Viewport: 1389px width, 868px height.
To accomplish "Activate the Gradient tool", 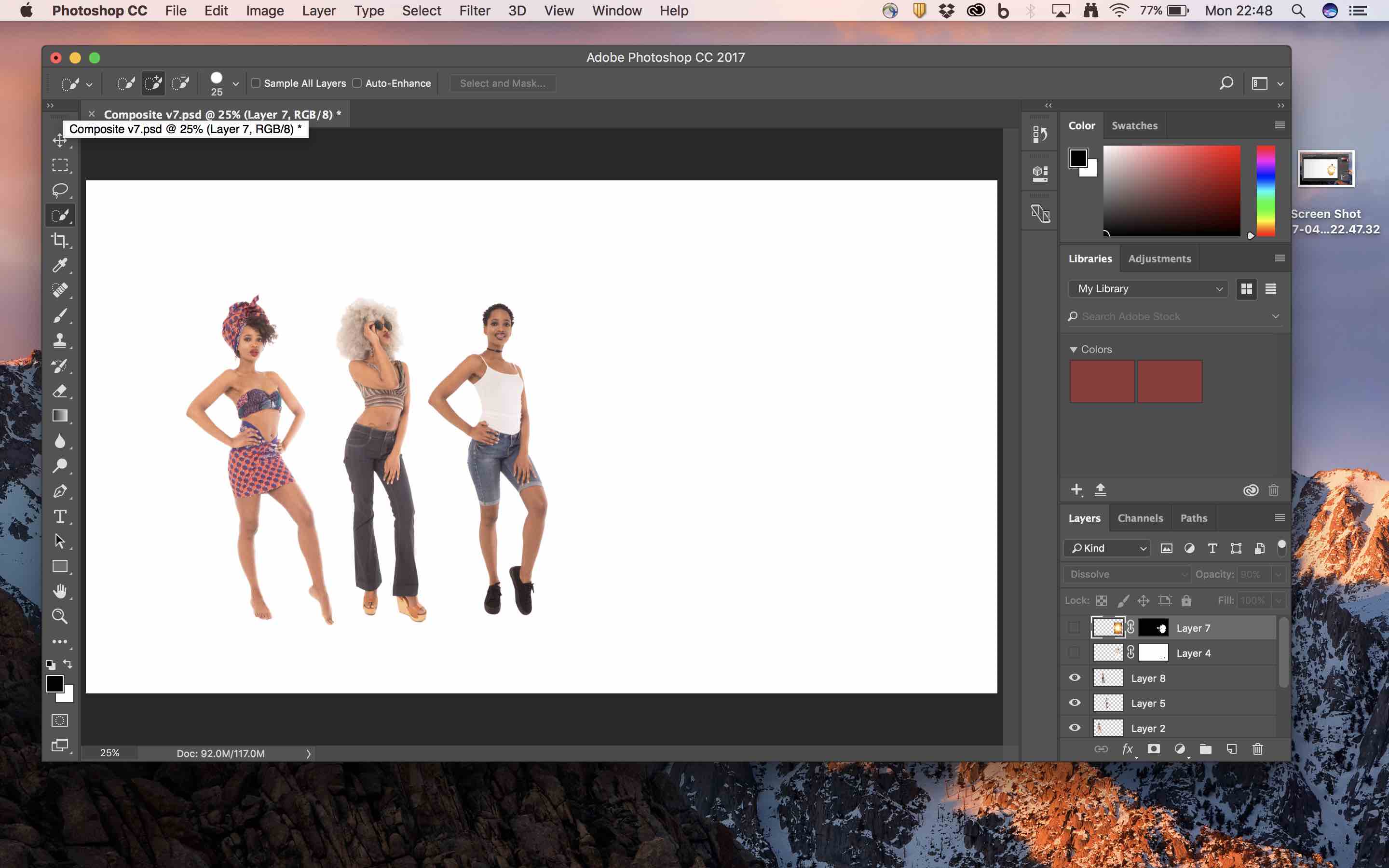I will click(x=60, y=416).
